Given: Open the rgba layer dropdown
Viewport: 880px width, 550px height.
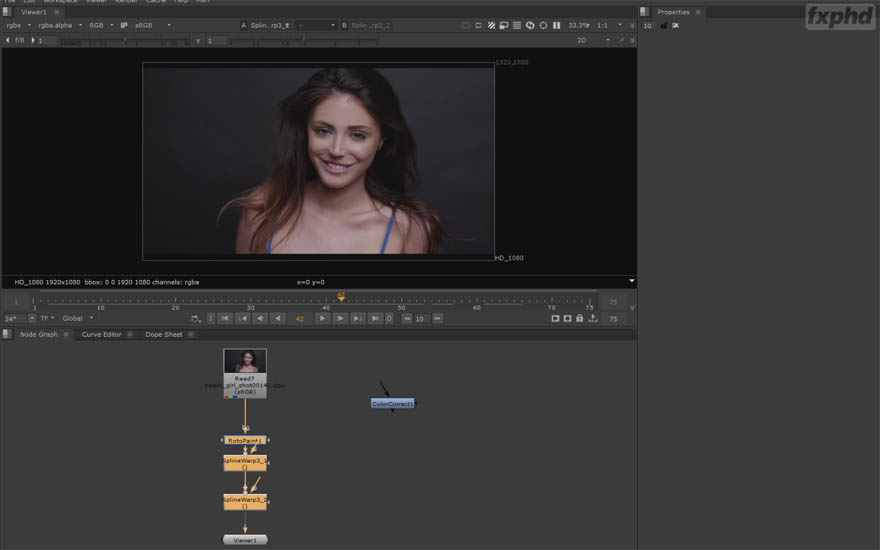Looking at the screenshot, I should pyautogui.click(x=19, y=25).
